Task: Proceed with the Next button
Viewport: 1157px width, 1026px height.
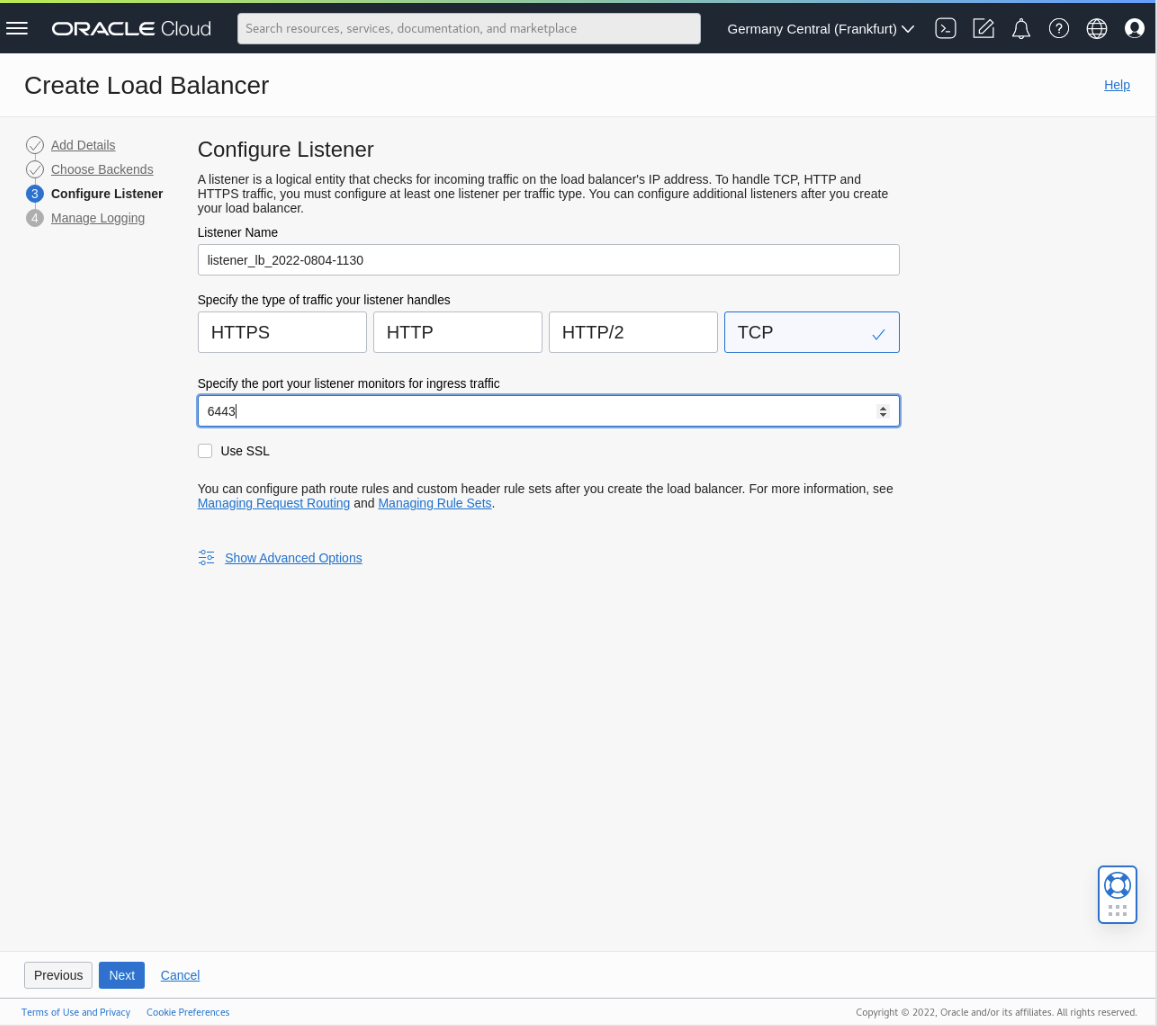Action: click(121, 975)
